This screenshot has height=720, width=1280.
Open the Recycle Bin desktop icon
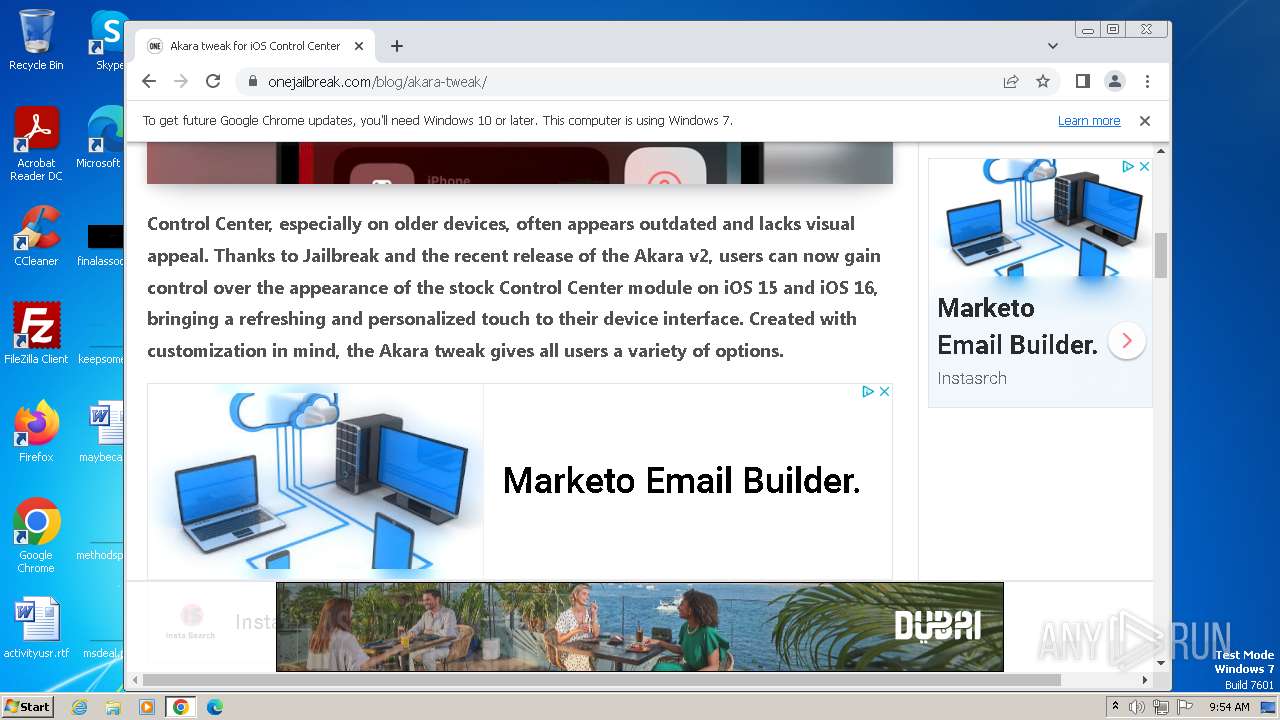coord(36,40)
